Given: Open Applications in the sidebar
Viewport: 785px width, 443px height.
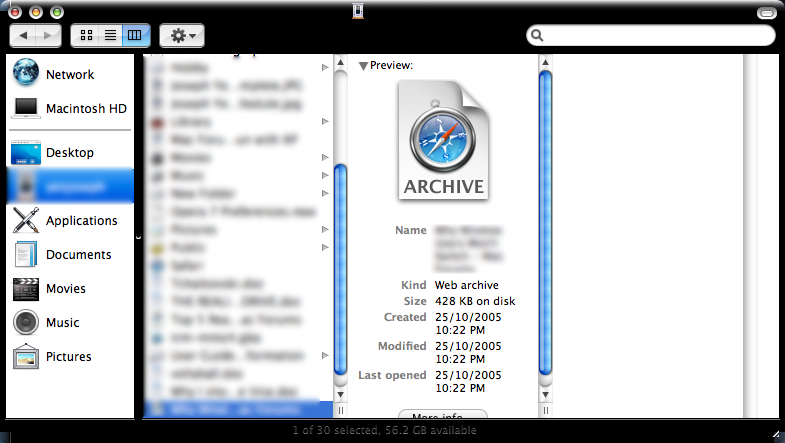Looking at the screenshot, I should tap(70, 220).
